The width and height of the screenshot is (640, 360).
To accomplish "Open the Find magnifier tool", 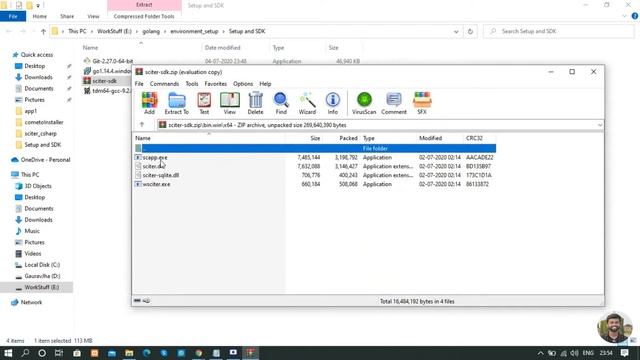I will (281, 103).
